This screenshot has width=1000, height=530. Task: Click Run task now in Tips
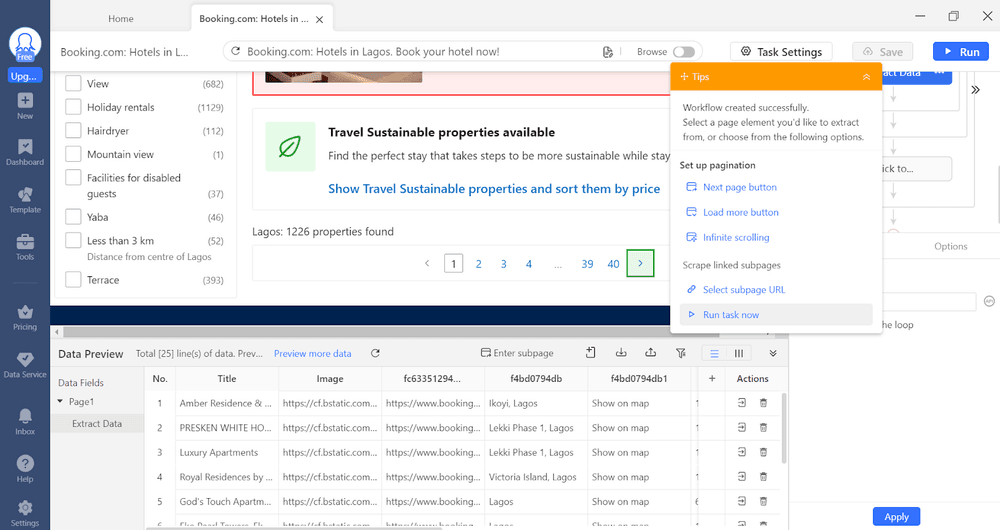776,314
